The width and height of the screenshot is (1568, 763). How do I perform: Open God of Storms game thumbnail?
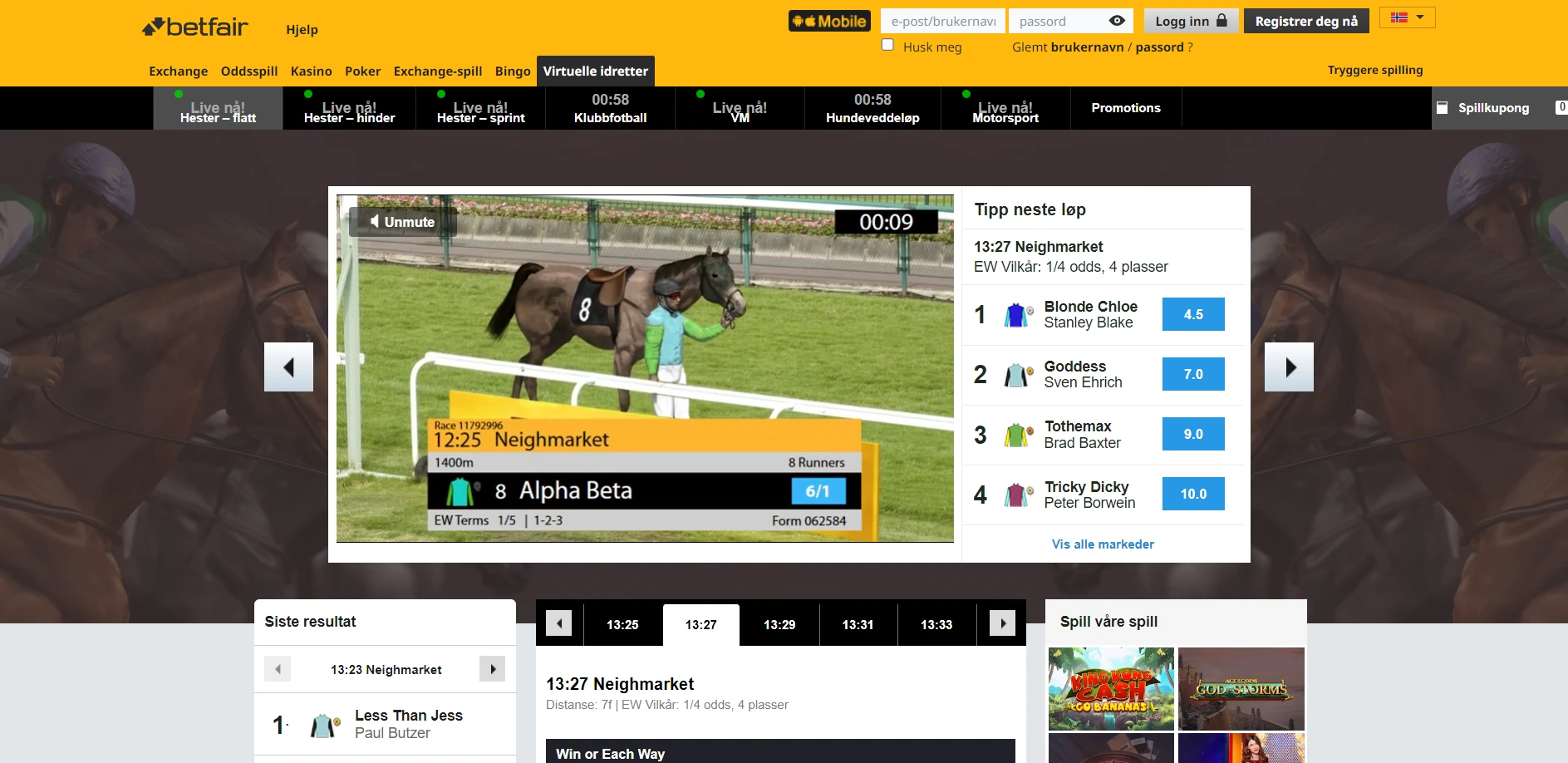(x=1241, y=689)
